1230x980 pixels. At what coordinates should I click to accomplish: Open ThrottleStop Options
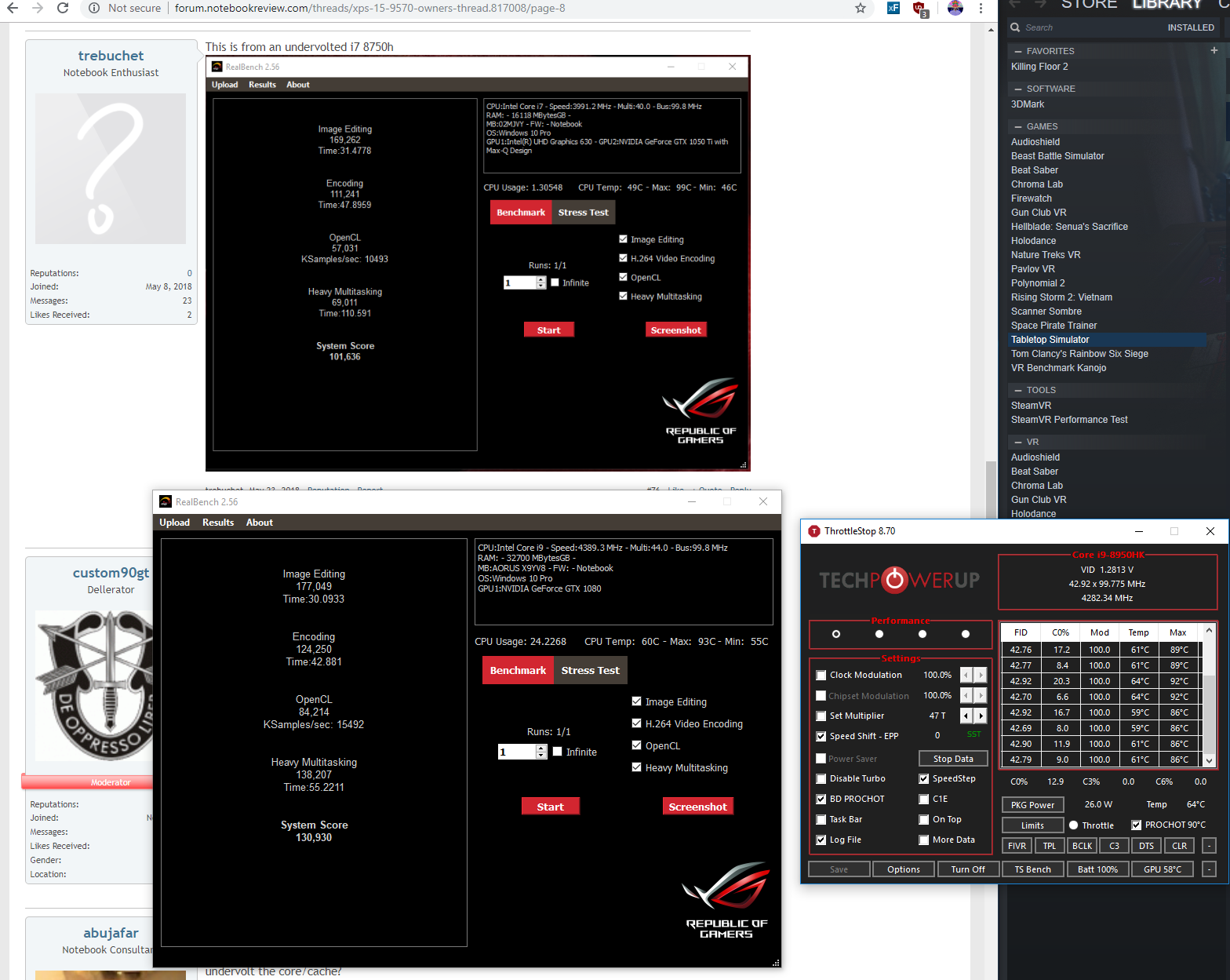(904, 869)
